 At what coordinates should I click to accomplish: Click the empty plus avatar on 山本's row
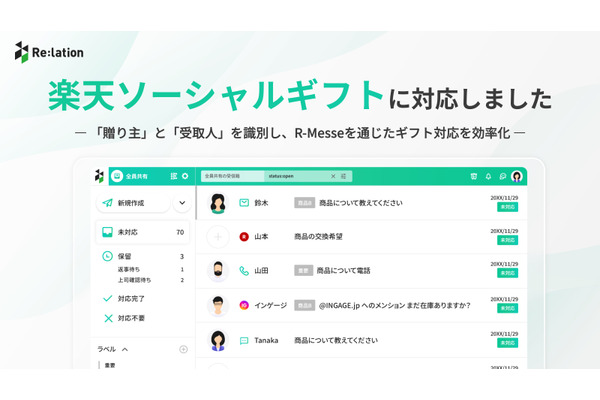click(x=218, y=237)
